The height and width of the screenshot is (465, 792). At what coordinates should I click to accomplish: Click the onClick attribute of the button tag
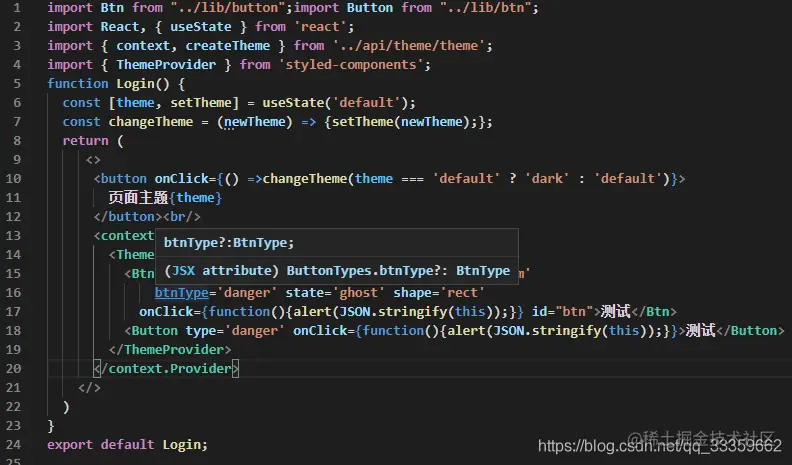coord(181,179)
